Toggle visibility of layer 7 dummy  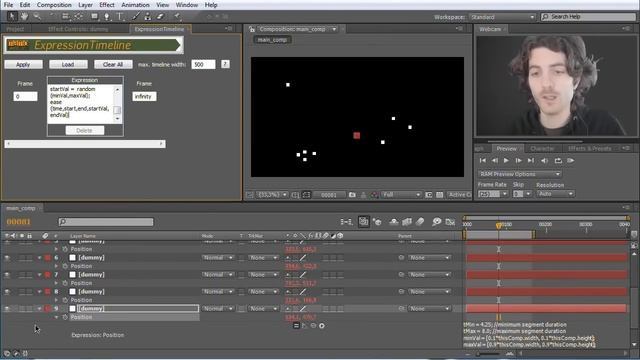7,275
